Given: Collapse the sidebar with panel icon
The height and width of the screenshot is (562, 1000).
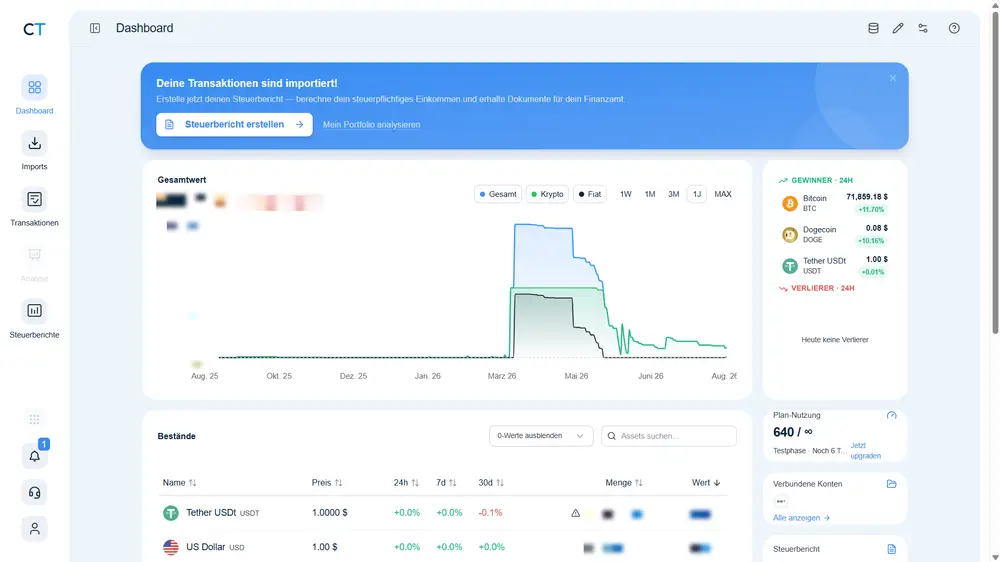Looking at the screenshot, I should click(95, 28).
